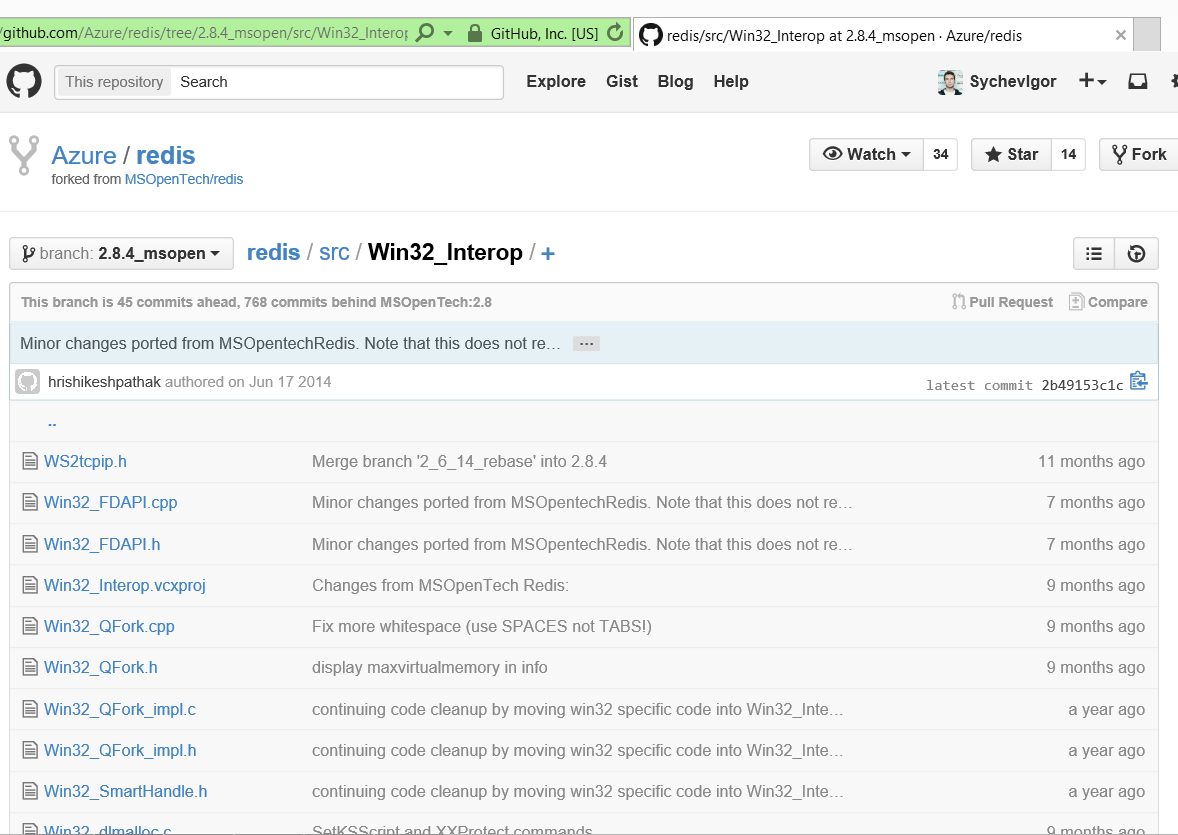Open the notifications inbox icon

(x=1137, y=81)
